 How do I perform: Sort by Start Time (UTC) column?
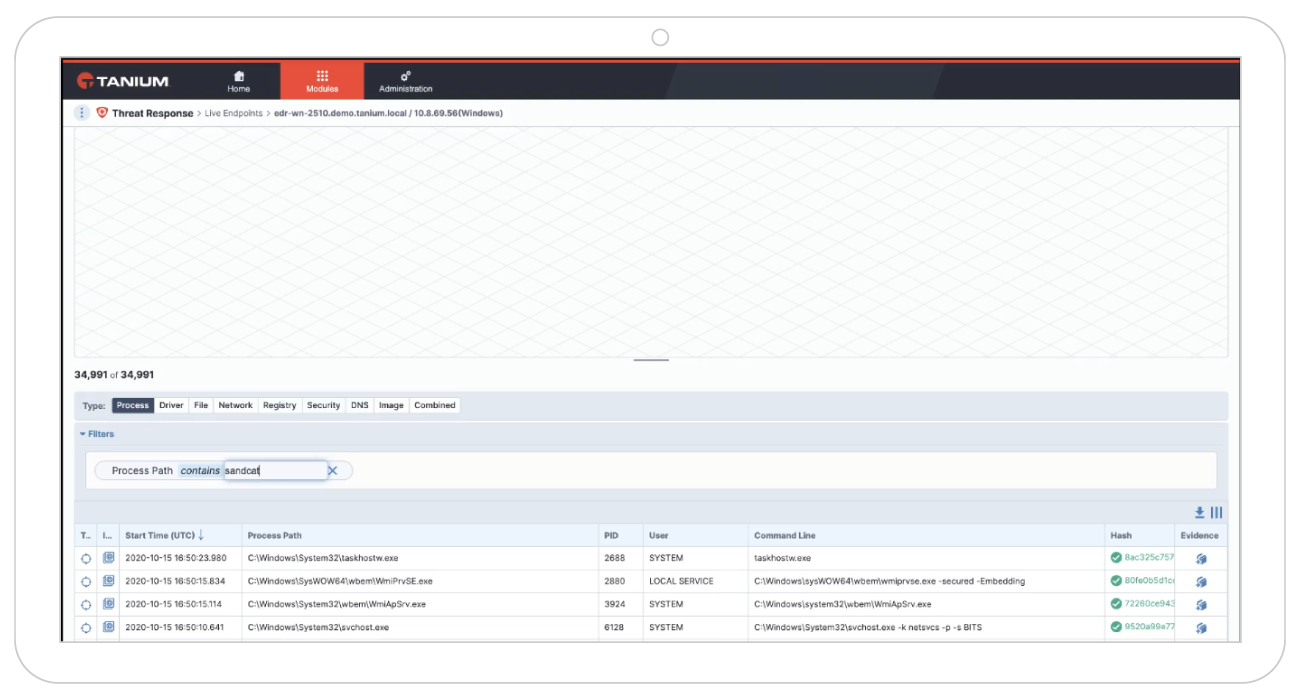[180, 535]
